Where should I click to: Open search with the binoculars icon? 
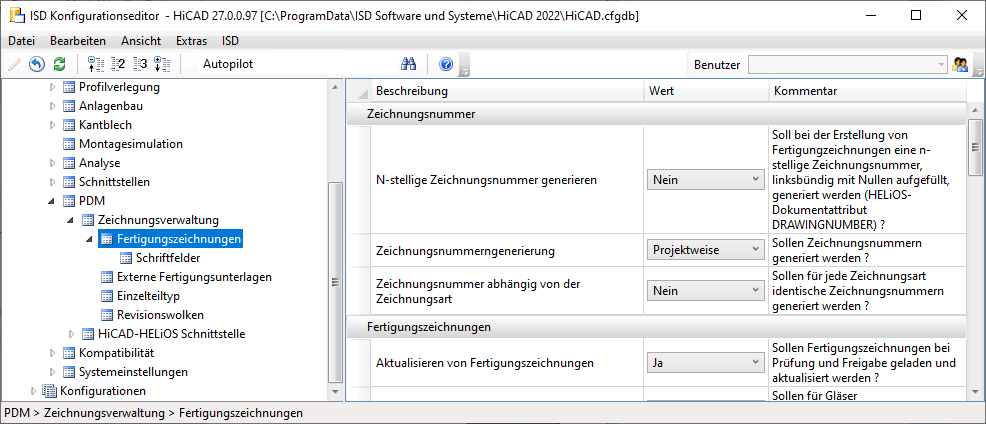pyautogui.click(x=409, y=64)
